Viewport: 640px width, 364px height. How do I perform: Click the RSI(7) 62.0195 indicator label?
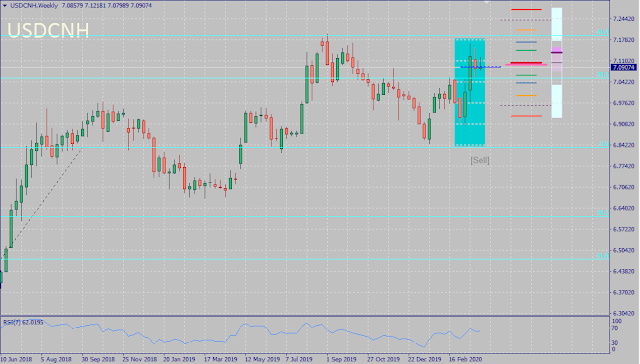23,322
